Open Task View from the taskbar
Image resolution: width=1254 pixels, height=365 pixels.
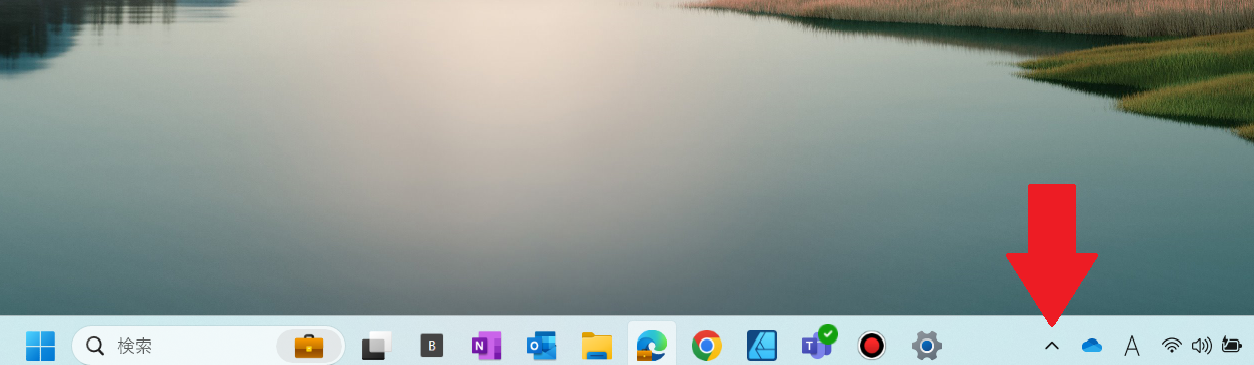pyautogui.click(x=376, y=346)
